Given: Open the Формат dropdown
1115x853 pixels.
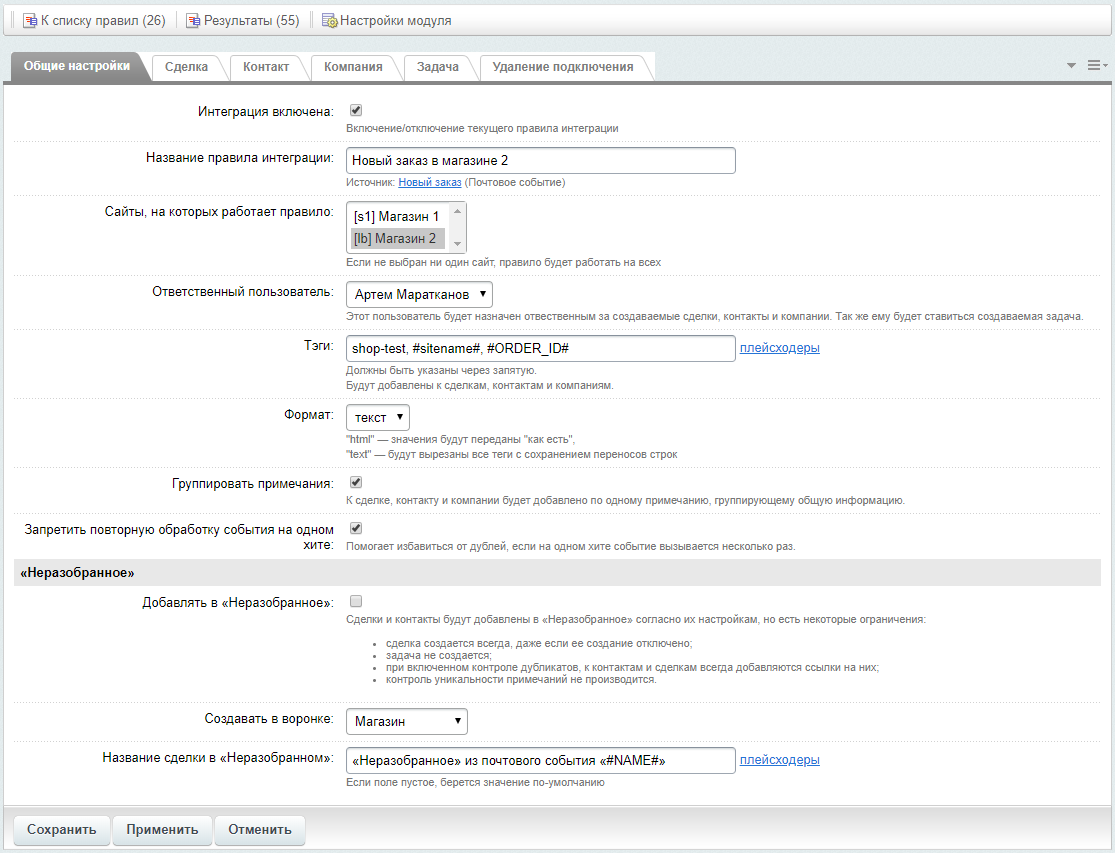Looking at the screenshot, I should (x=378, y=417).
